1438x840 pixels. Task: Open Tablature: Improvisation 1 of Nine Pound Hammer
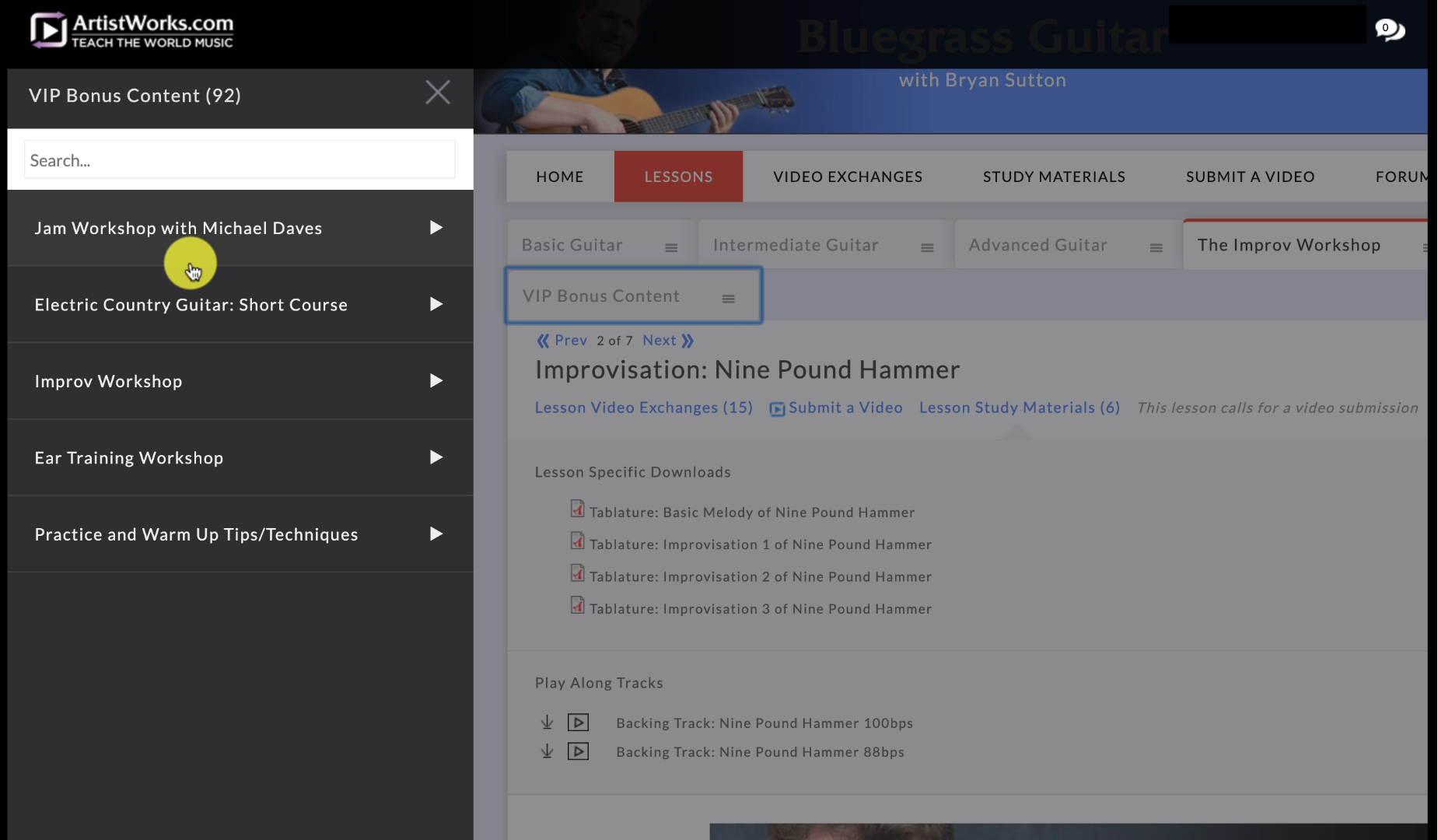(x=761, y=544)
